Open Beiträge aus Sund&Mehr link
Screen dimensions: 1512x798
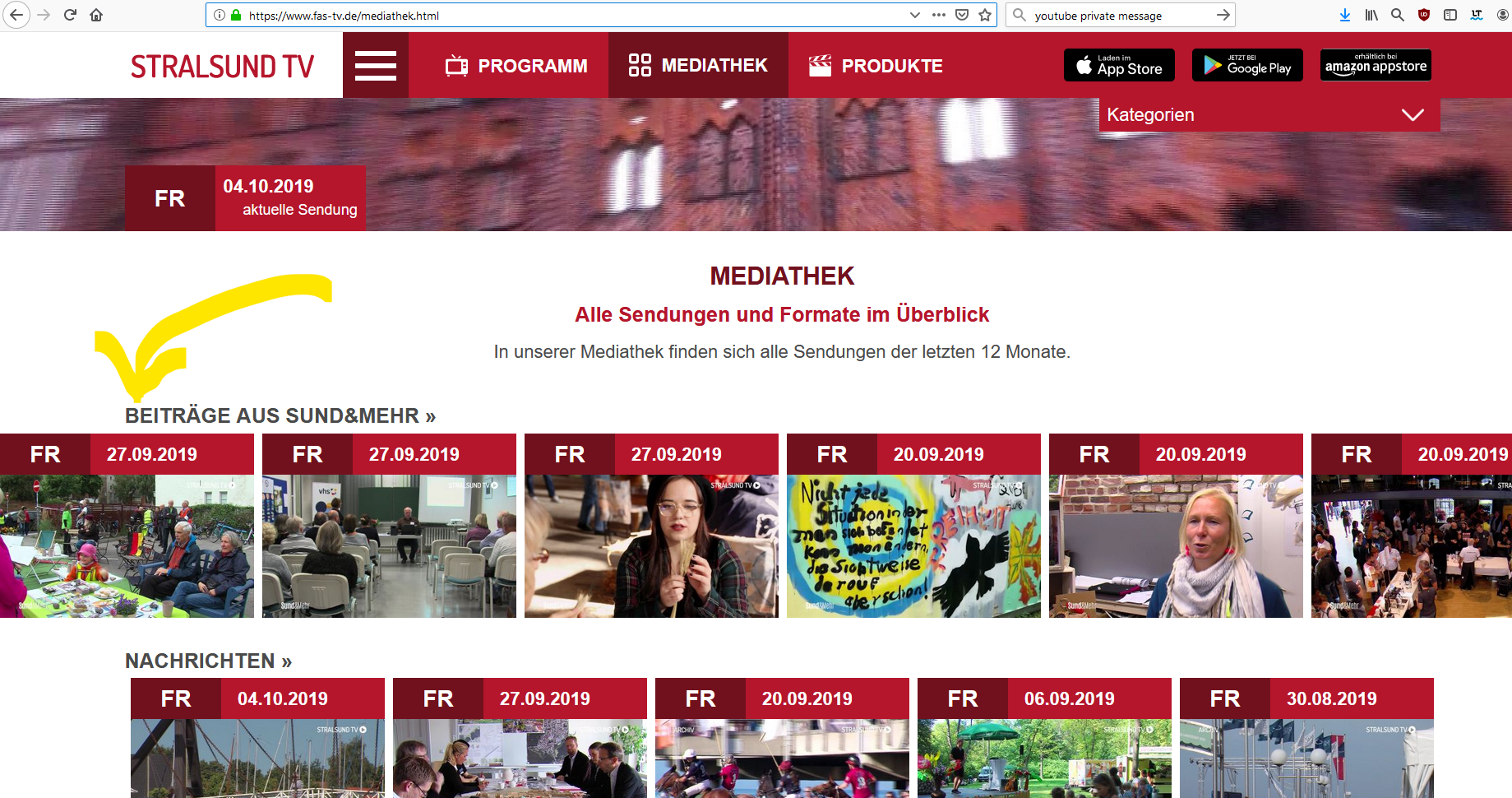click(280, 415)
